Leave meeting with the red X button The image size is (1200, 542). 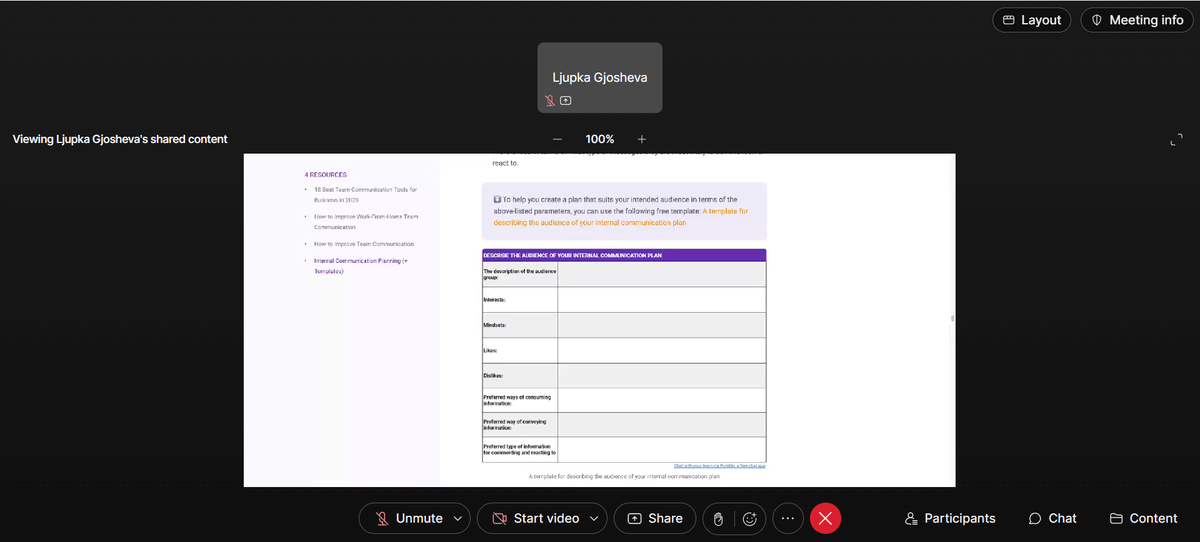(x=825, y=518)
